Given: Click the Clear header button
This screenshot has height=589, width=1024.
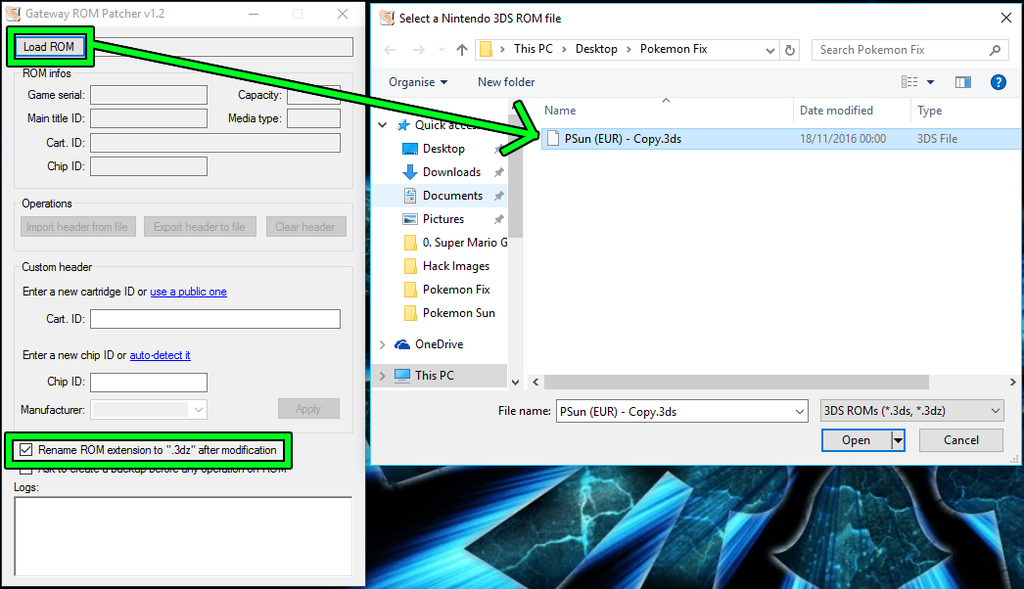Looking at the screenshot, I should [x=306, y=227].
